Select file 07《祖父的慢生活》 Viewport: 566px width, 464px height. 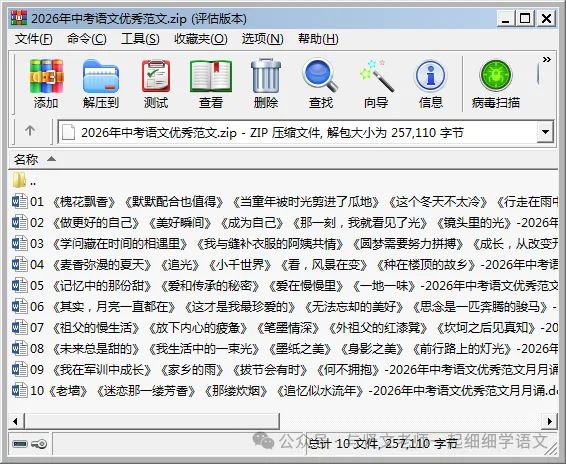(x=285, y=328)
